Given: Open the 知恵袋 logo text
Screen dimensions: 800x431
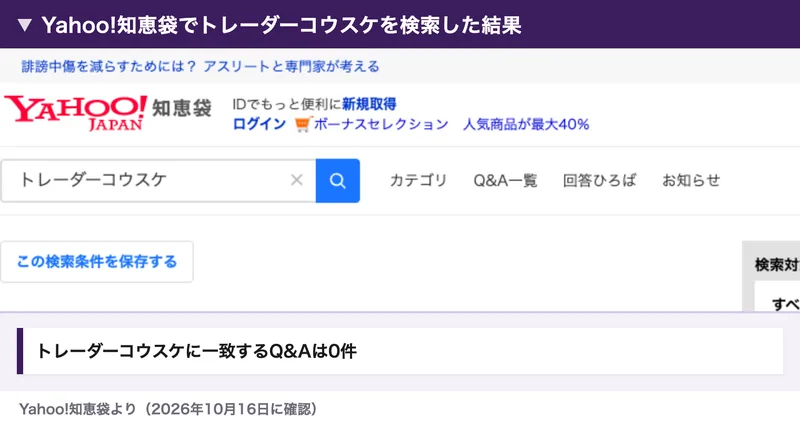Looking at the screenshot, I should click(182, 108).
